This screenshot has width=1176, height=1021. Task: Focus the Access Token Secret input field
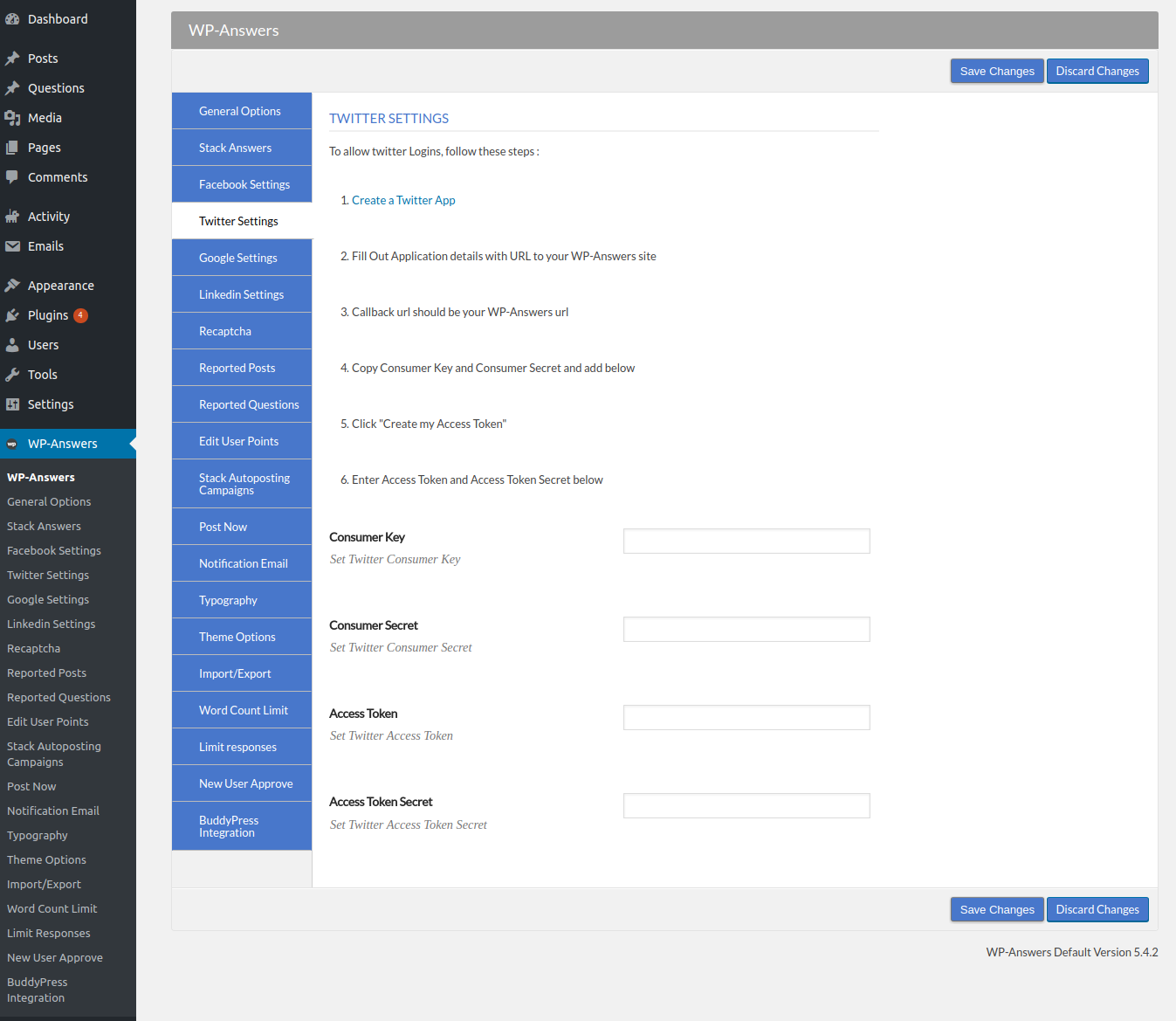pyautogui.click(x=746, y=805)
